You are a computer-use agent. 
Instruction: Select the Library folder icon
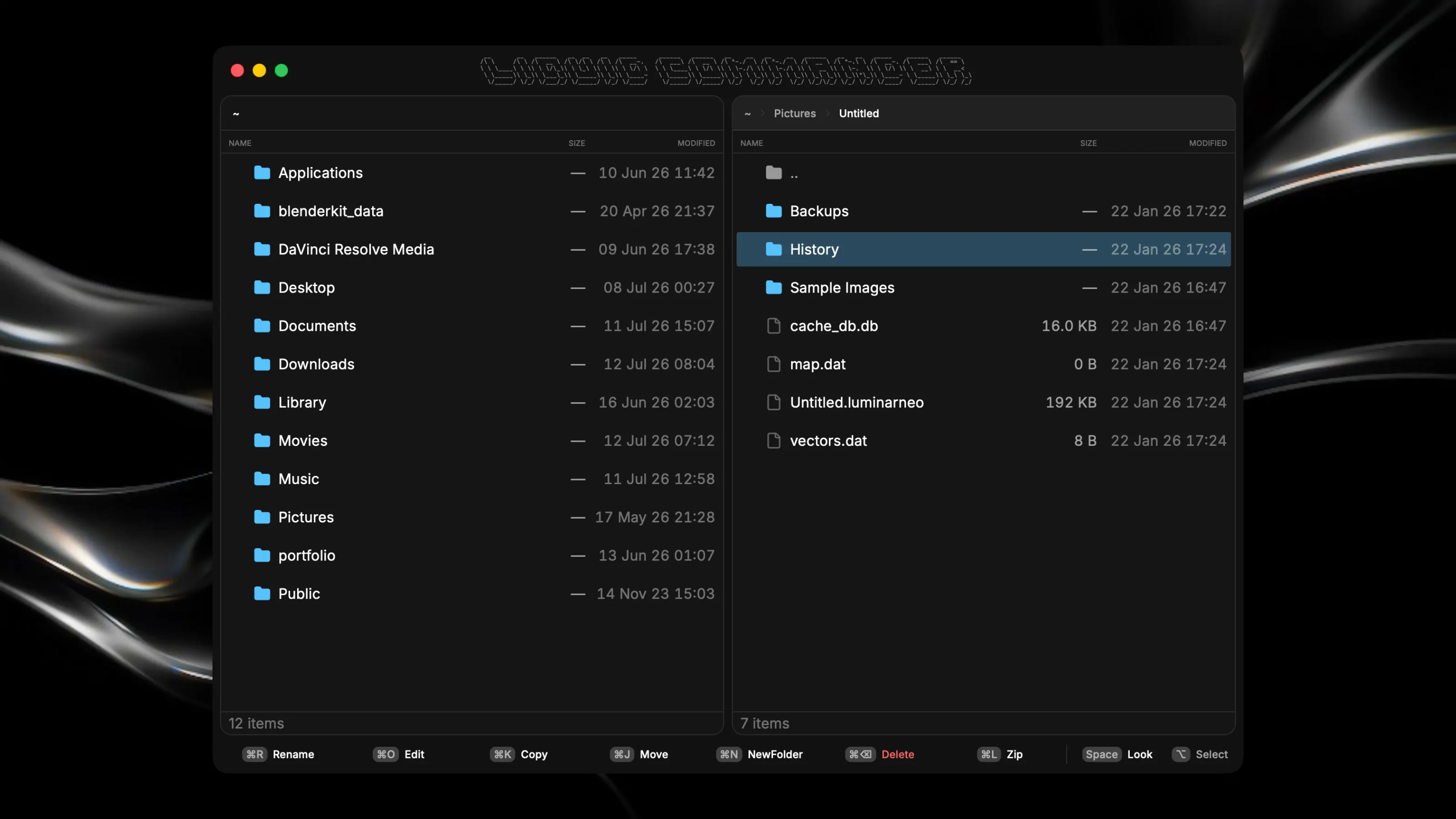point(262,402)
